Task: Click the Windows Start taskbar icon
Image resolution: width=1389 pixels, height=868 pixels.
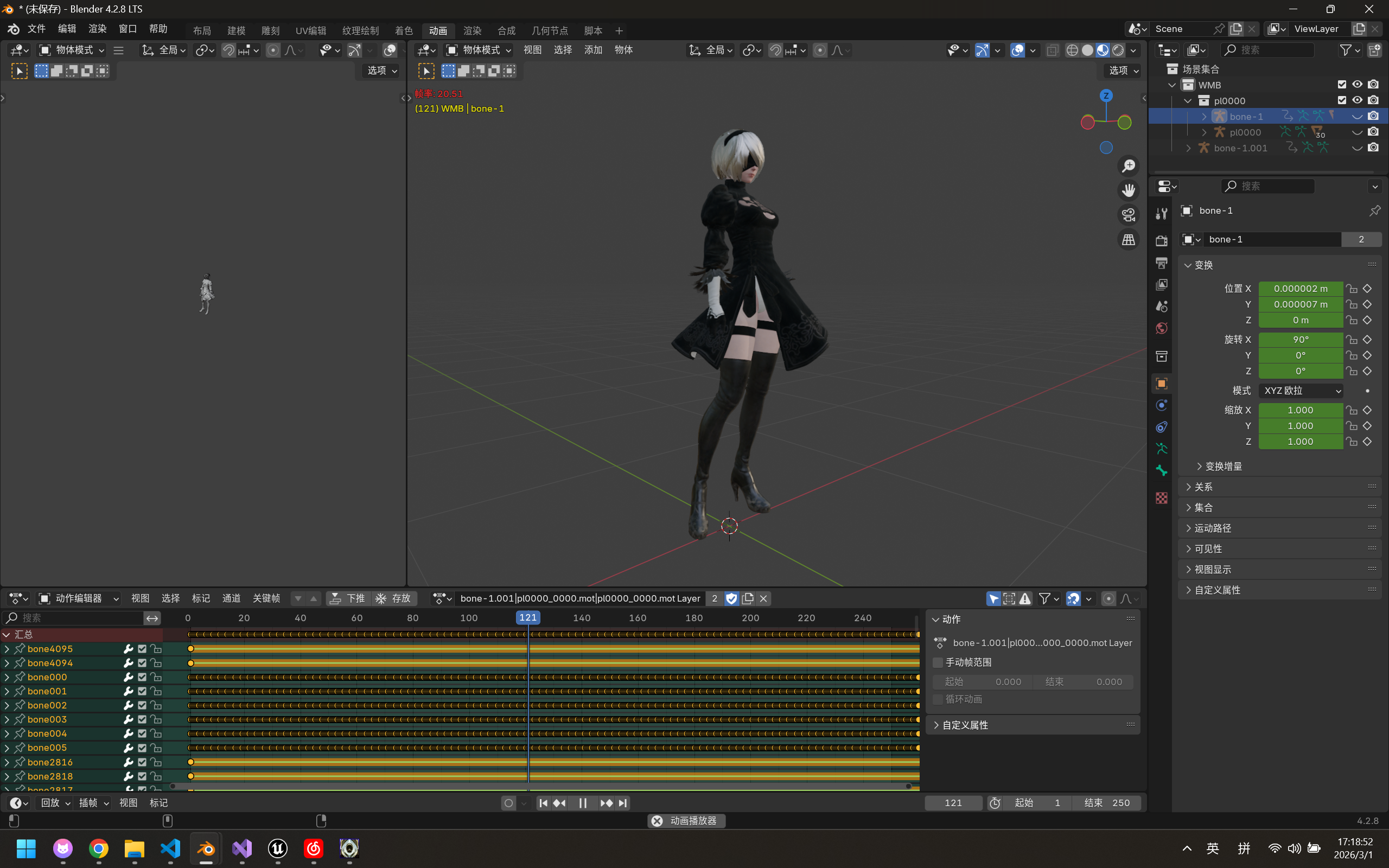Action: [27, 848]
